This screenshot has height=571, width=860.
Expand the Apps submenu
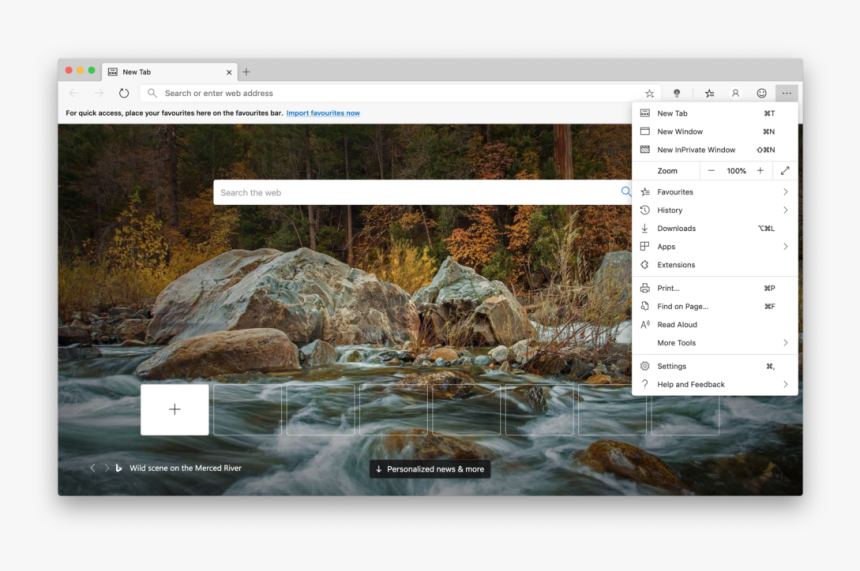click(x=715, y=246)
